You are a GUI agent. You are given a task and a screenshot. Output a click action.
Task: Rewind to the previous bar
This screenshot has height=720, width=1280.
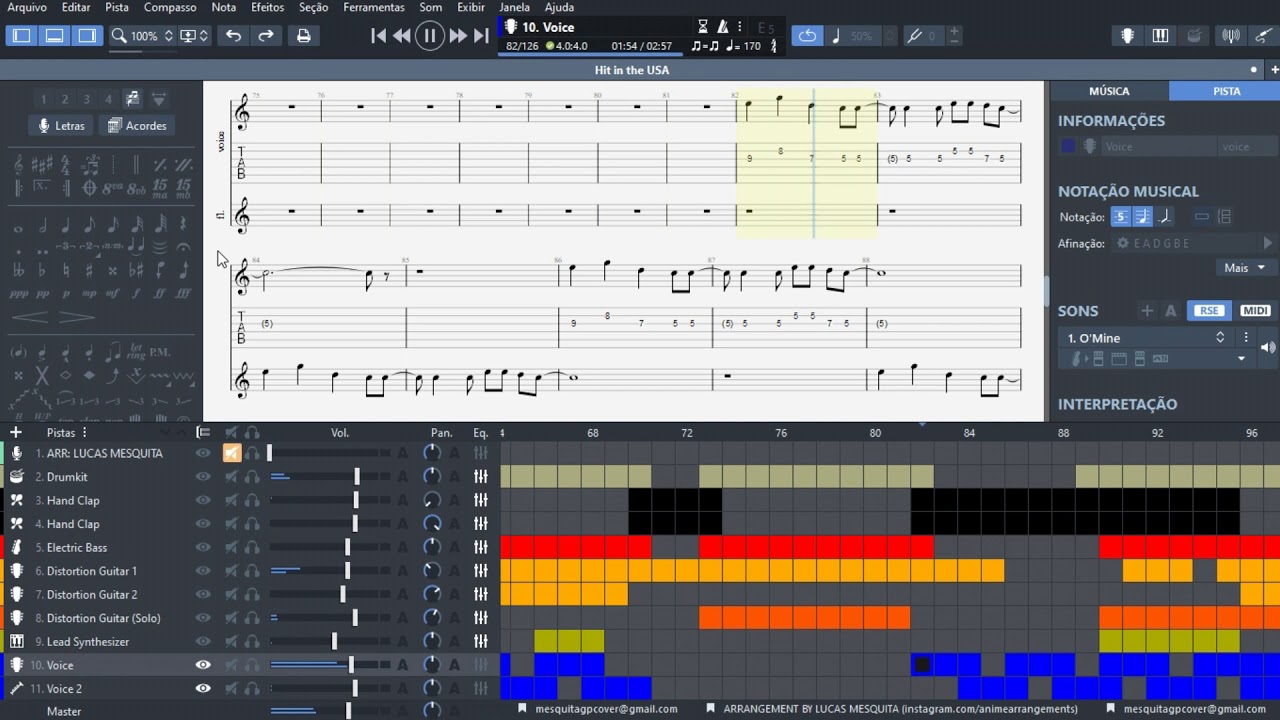pos(402,36)
